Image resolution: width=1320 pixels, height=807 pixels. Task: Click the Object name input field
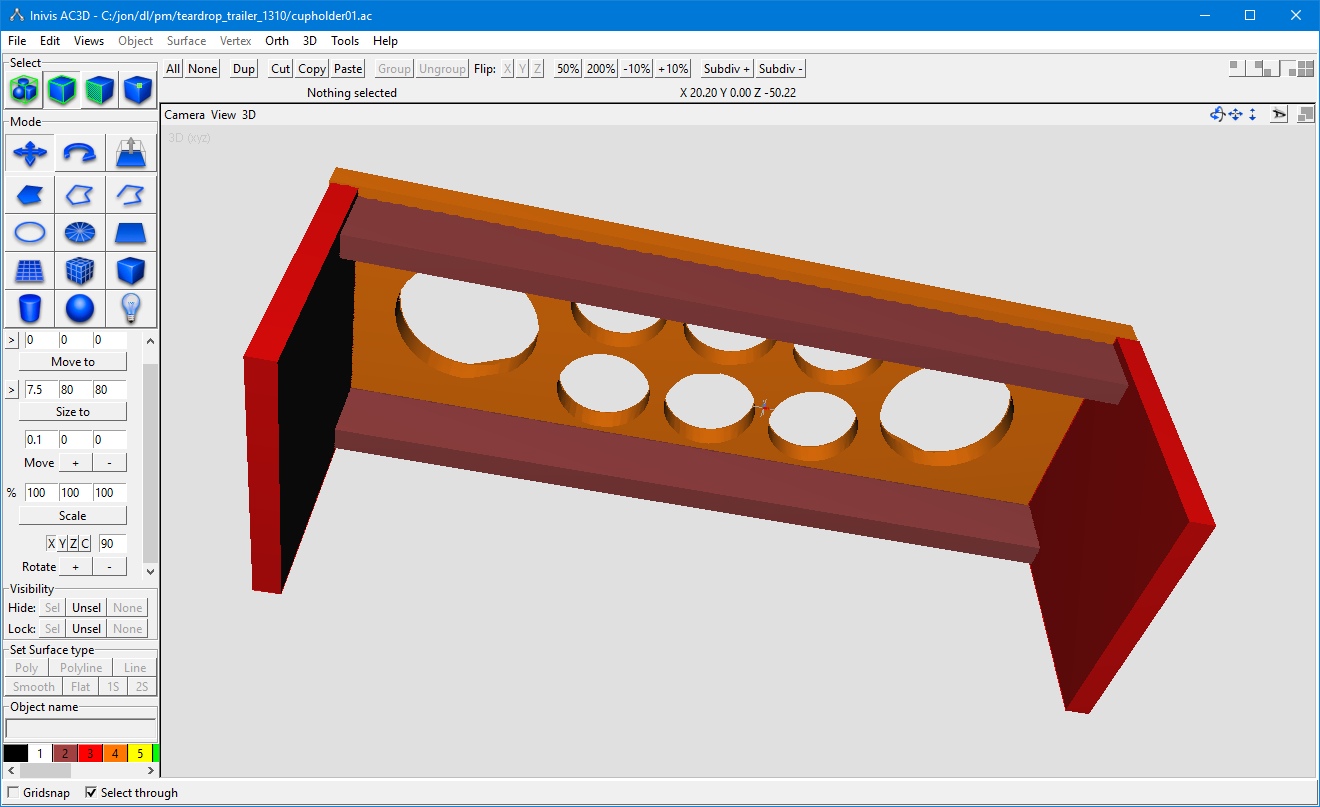(81, 729)
